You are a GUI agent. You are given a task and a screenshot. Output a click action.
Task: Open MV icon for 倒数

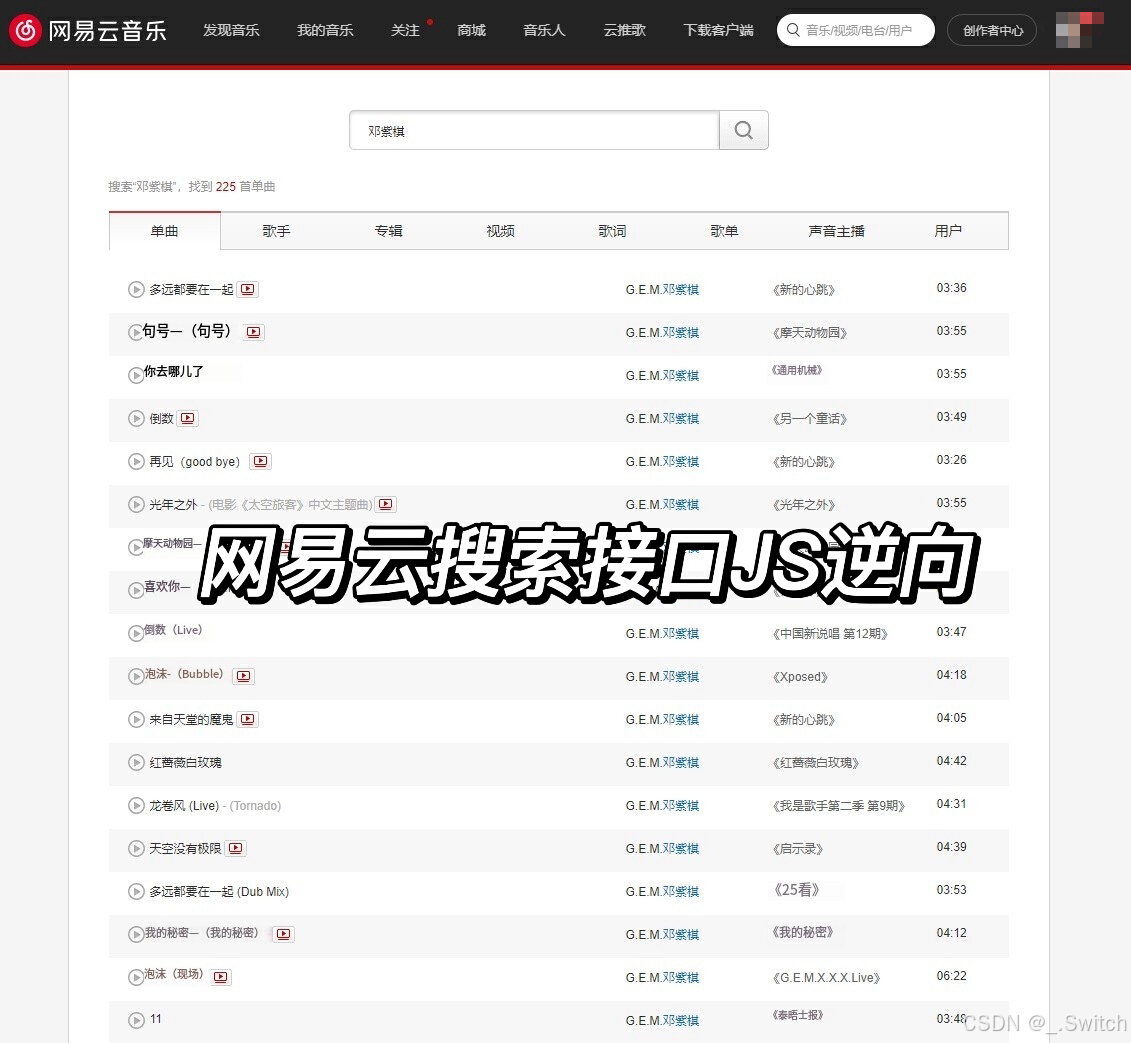point(188,418)
